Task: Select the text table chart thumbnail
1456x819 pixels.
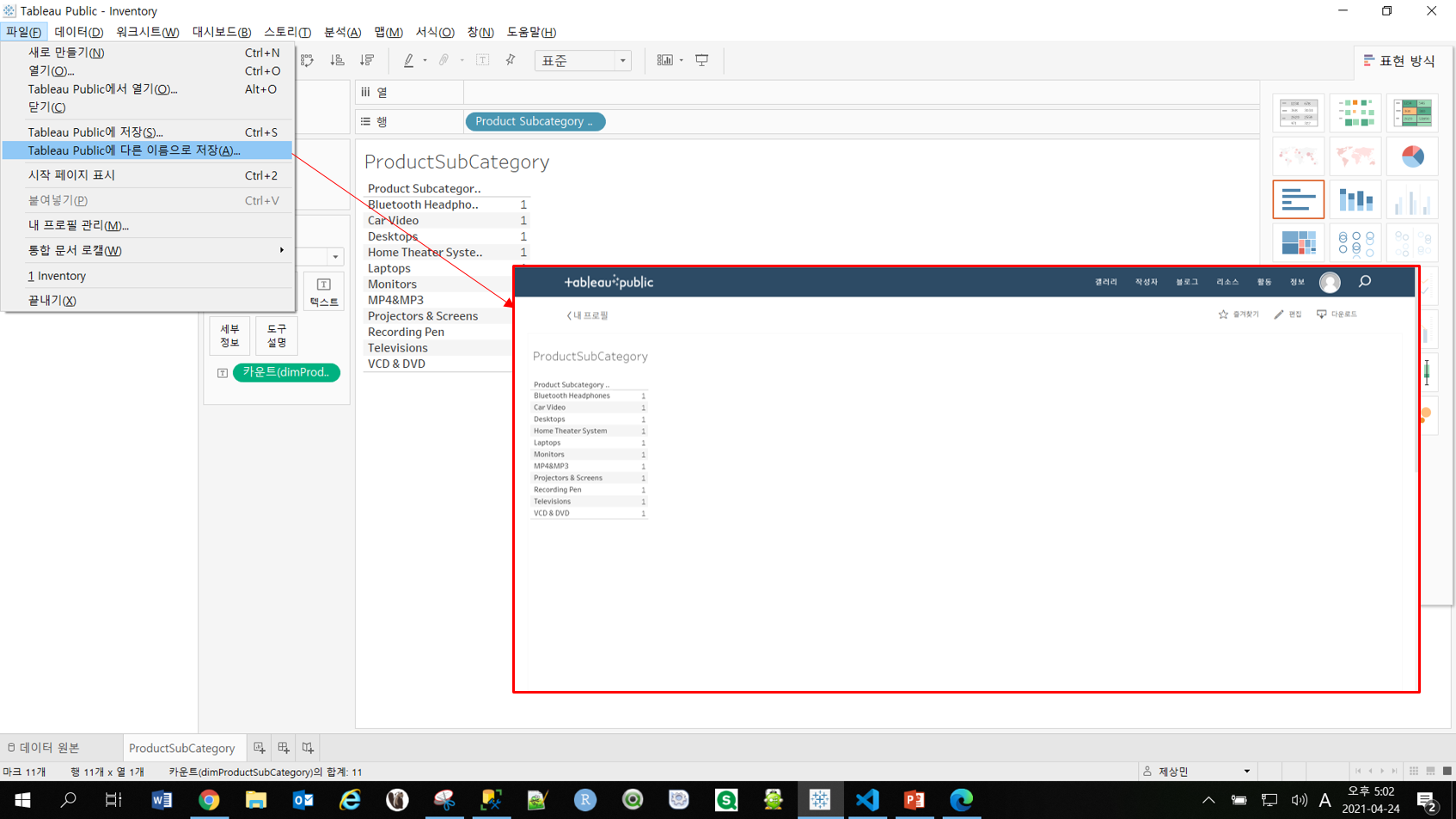Action: point(1298,113)
